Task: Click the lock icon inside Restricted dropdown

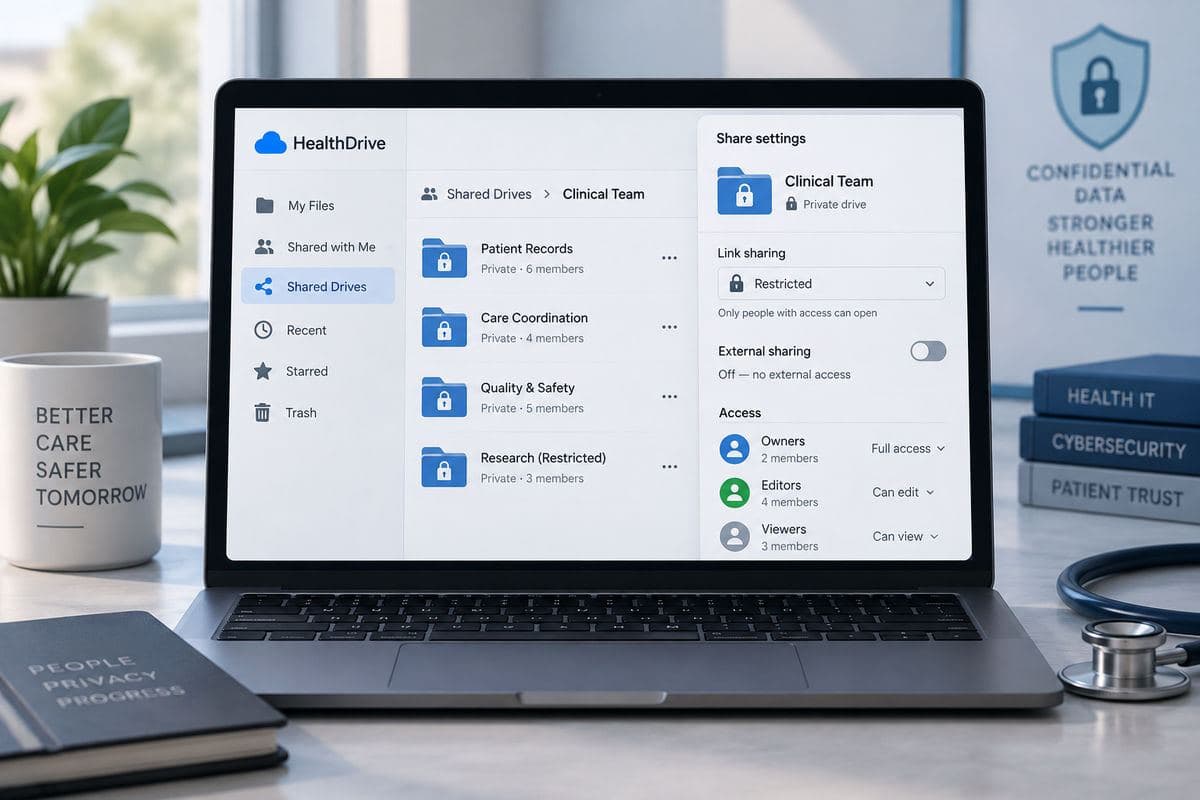Action: click(x=737, y=284)
